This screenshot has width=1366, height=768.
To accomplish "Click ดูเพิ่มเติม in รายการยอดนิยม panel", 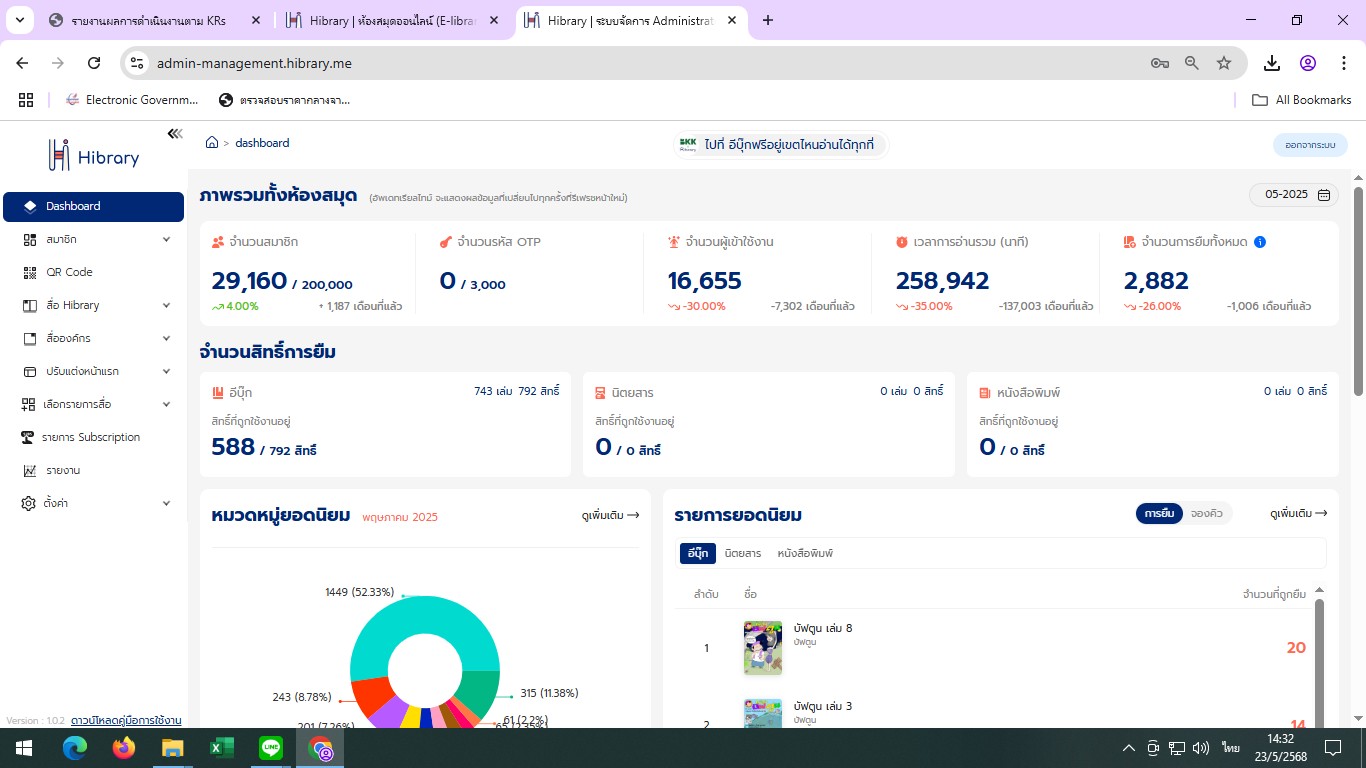I will (1298, 513).
